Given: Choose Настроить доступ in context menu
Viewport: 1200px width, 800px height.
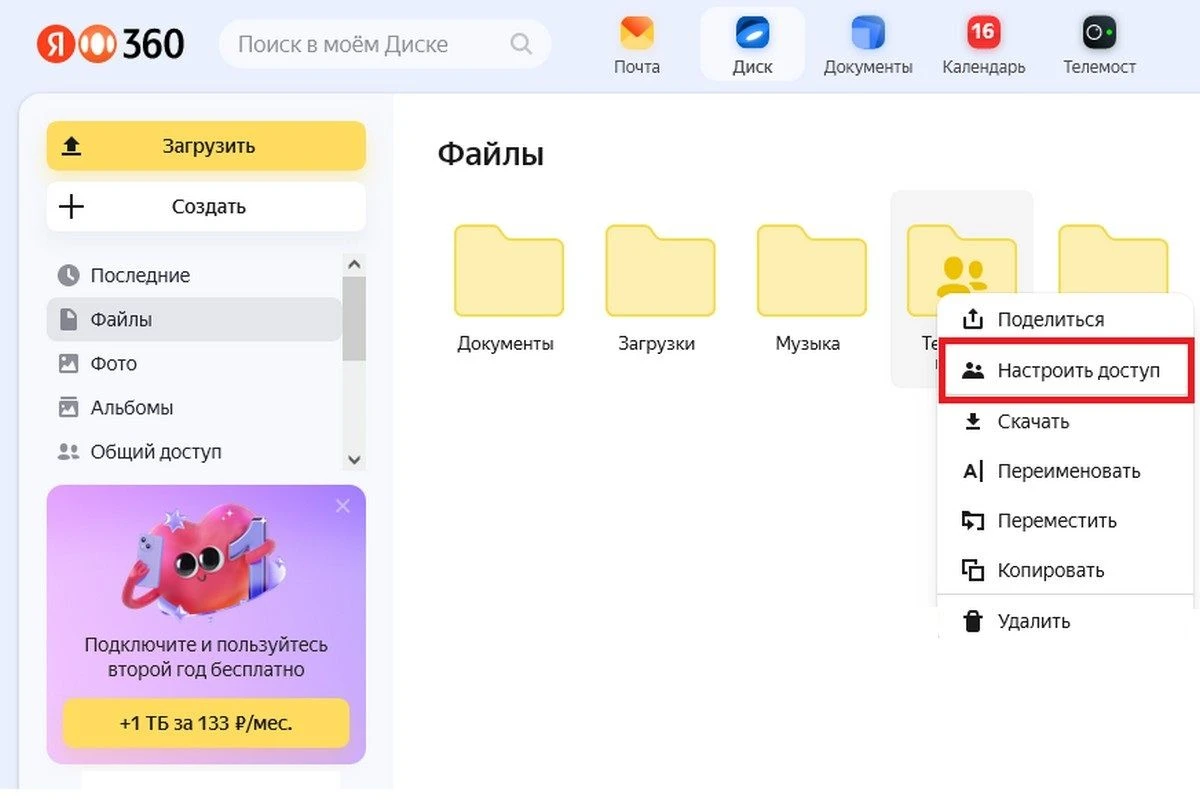Looking at the screenshot, I should coord(1066,371).
